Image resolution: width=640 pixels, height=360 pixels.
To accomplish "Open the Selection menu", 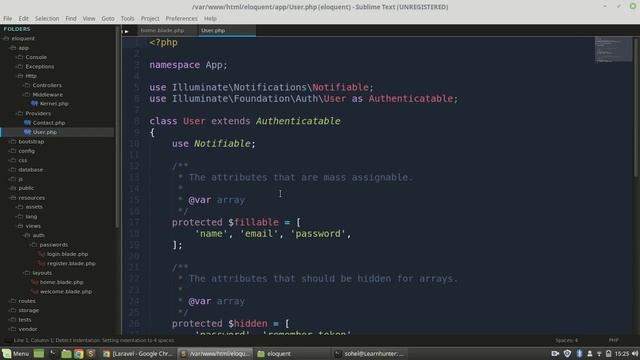I will point(47,18).
